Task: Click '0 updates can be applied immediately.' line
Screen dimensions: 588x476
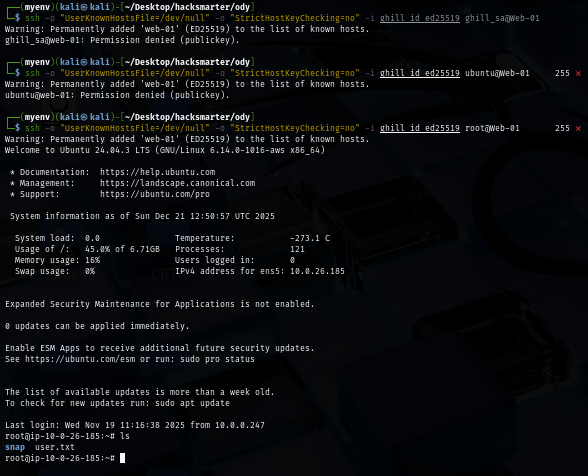Action: coord(97,326)
